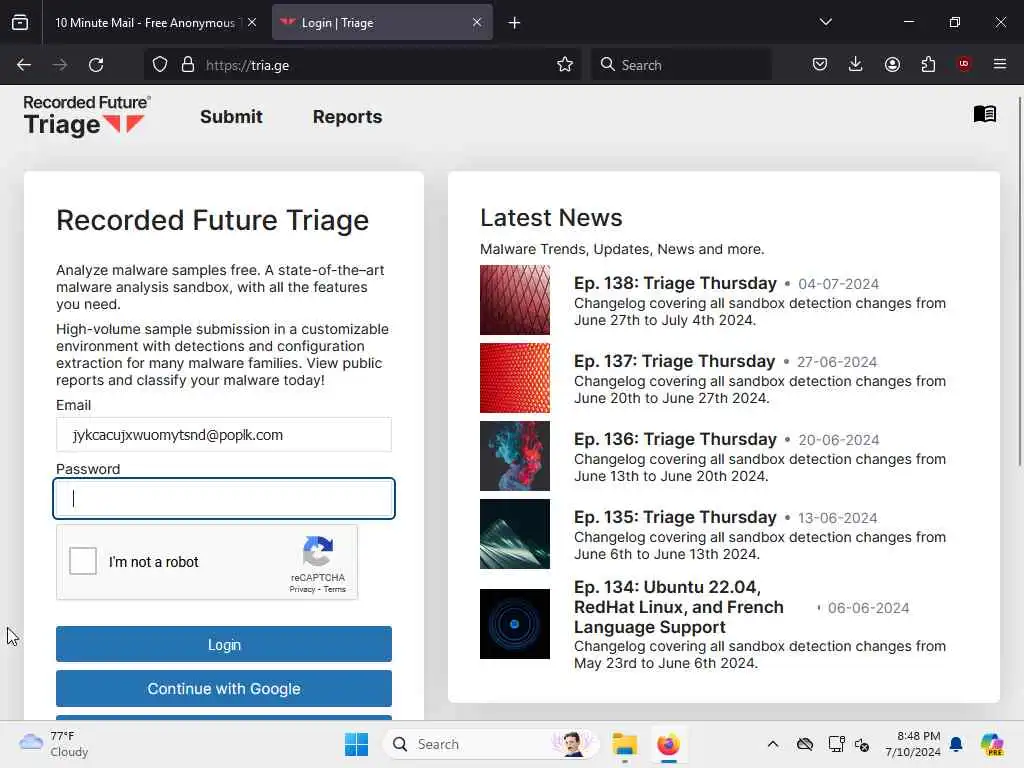Open the reCAPTCHA Terms link
This screenshot has width=1024, height=768.
click(335, 589)
